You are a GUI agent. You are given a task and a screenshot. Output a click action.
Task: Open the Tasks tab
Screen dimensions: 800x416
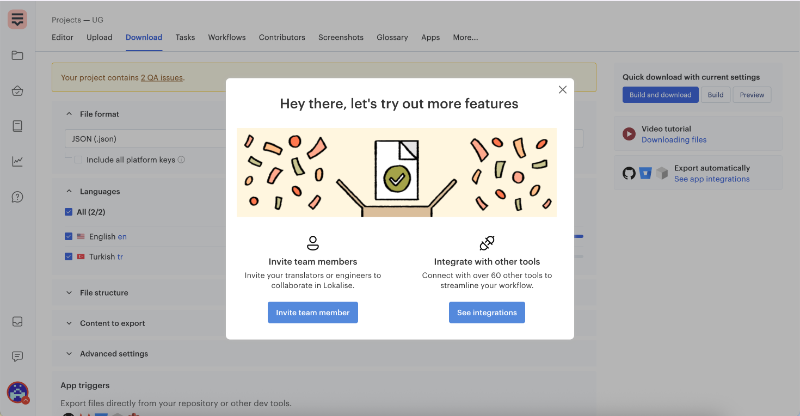point(185,37)
